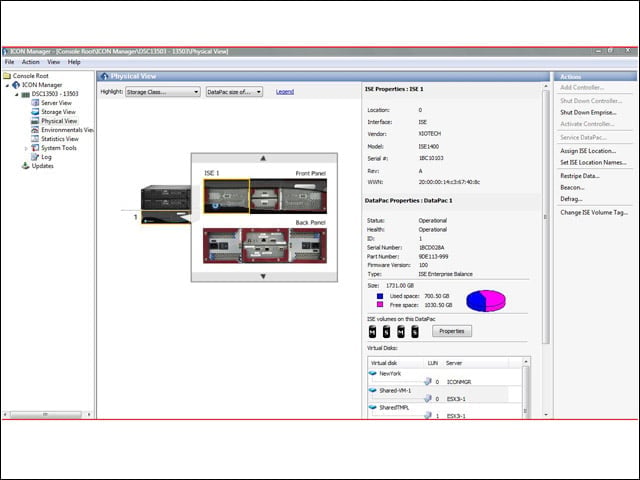The height and width of the screenshot is (480, 640).
Task: Click the blue Used space swatch
Action: point(380,296)
